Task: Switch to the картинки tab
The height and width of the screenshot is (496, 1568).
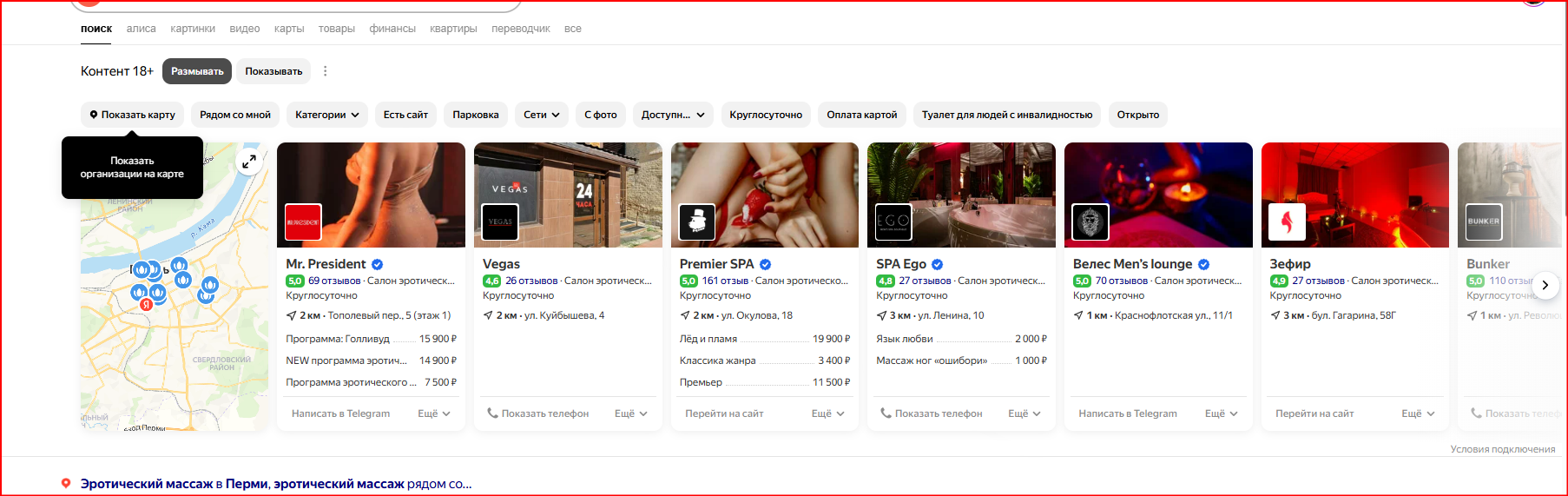Action: pyautogui.click(x=193, y=29)
